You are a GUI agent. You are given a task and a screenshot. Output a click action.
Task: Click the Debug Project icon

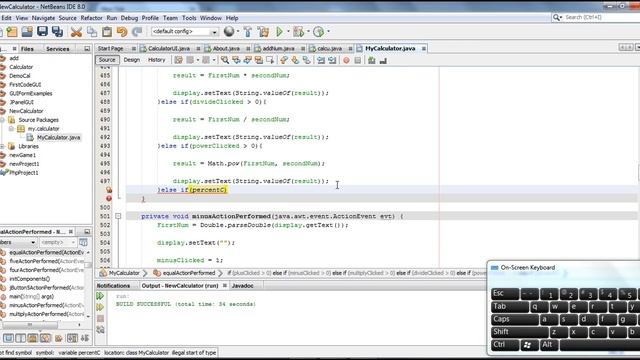click(298, 31)
